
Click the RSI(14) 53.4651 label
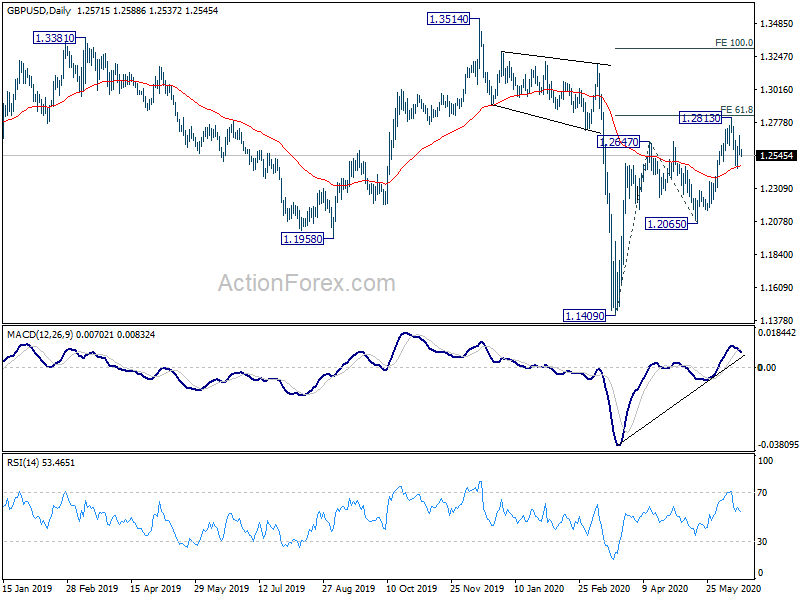tap(41, 463)
